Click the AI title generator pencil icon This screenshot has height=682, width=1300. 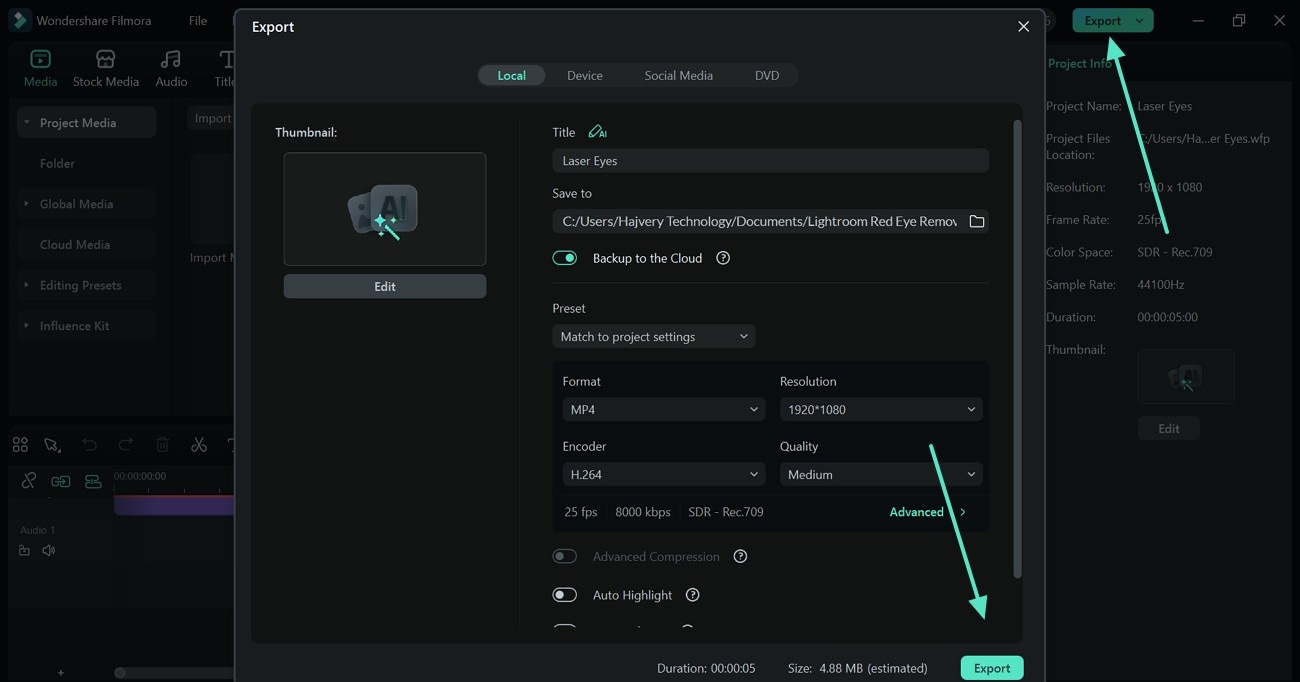(597, 132)
